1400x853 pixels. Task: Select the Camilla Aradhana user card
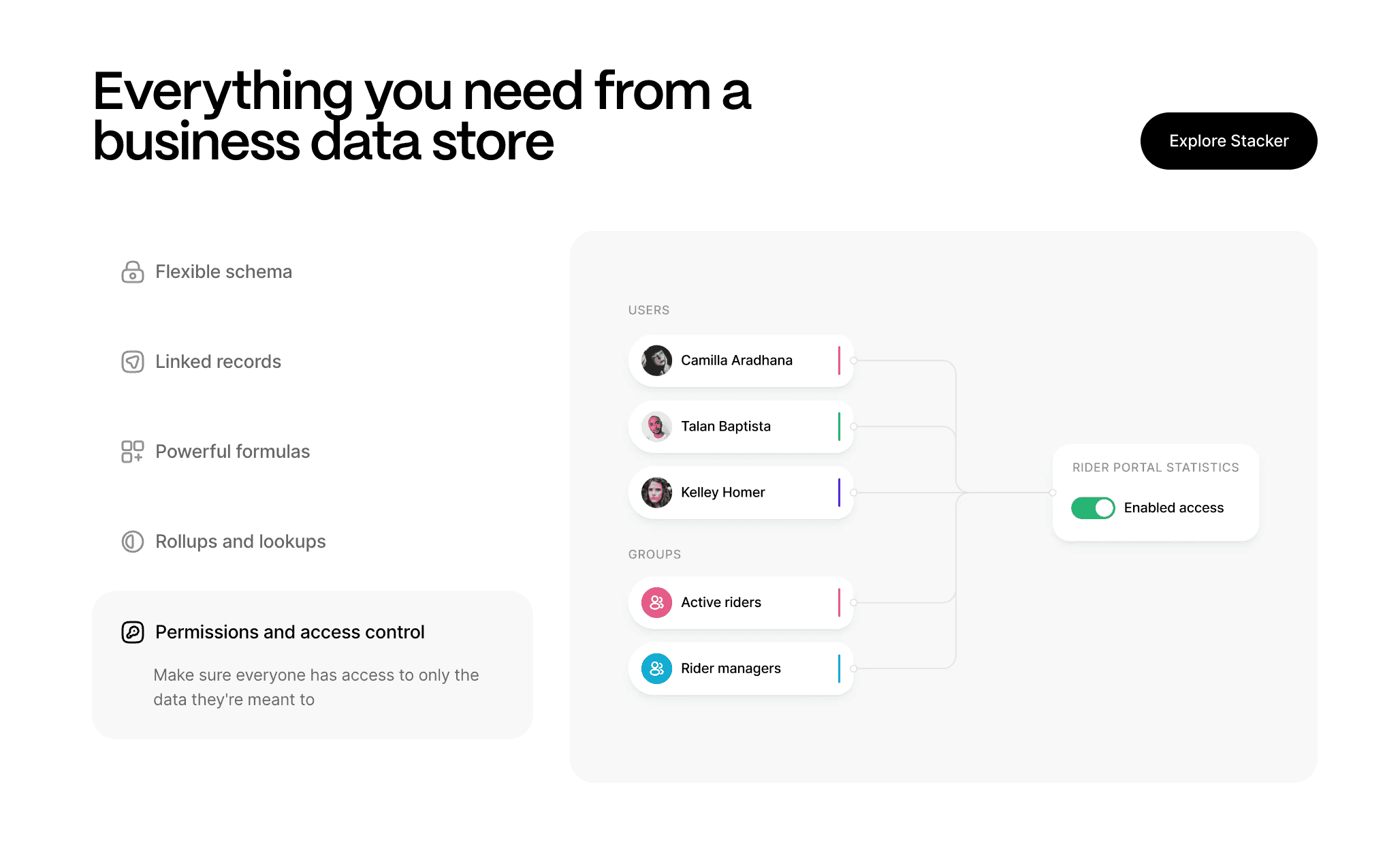[741, 360]
